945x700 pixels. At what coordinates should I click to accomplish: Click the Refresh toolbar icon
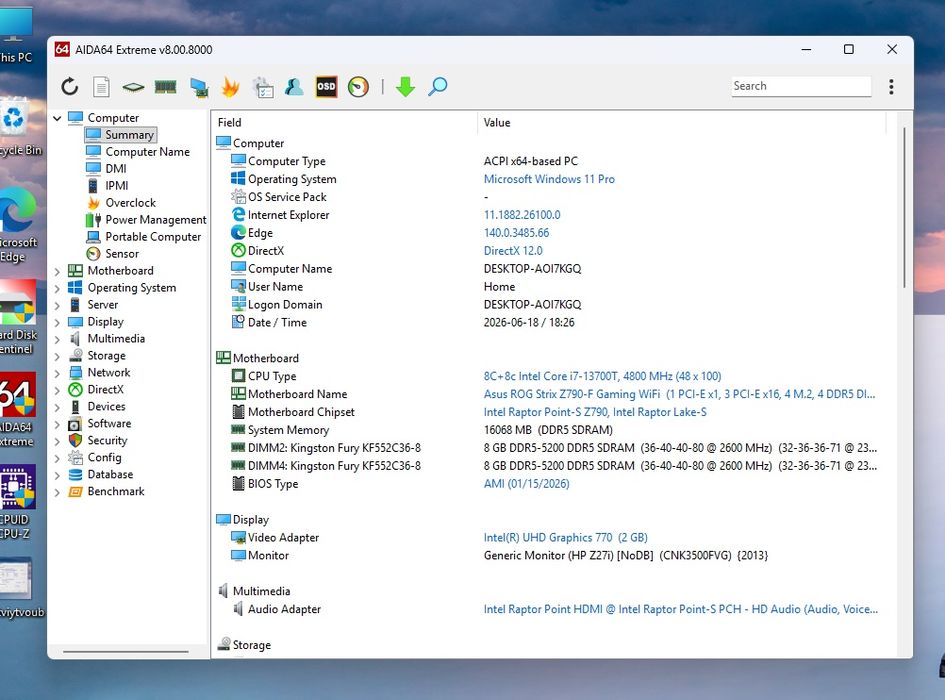[x=70, y=87]
